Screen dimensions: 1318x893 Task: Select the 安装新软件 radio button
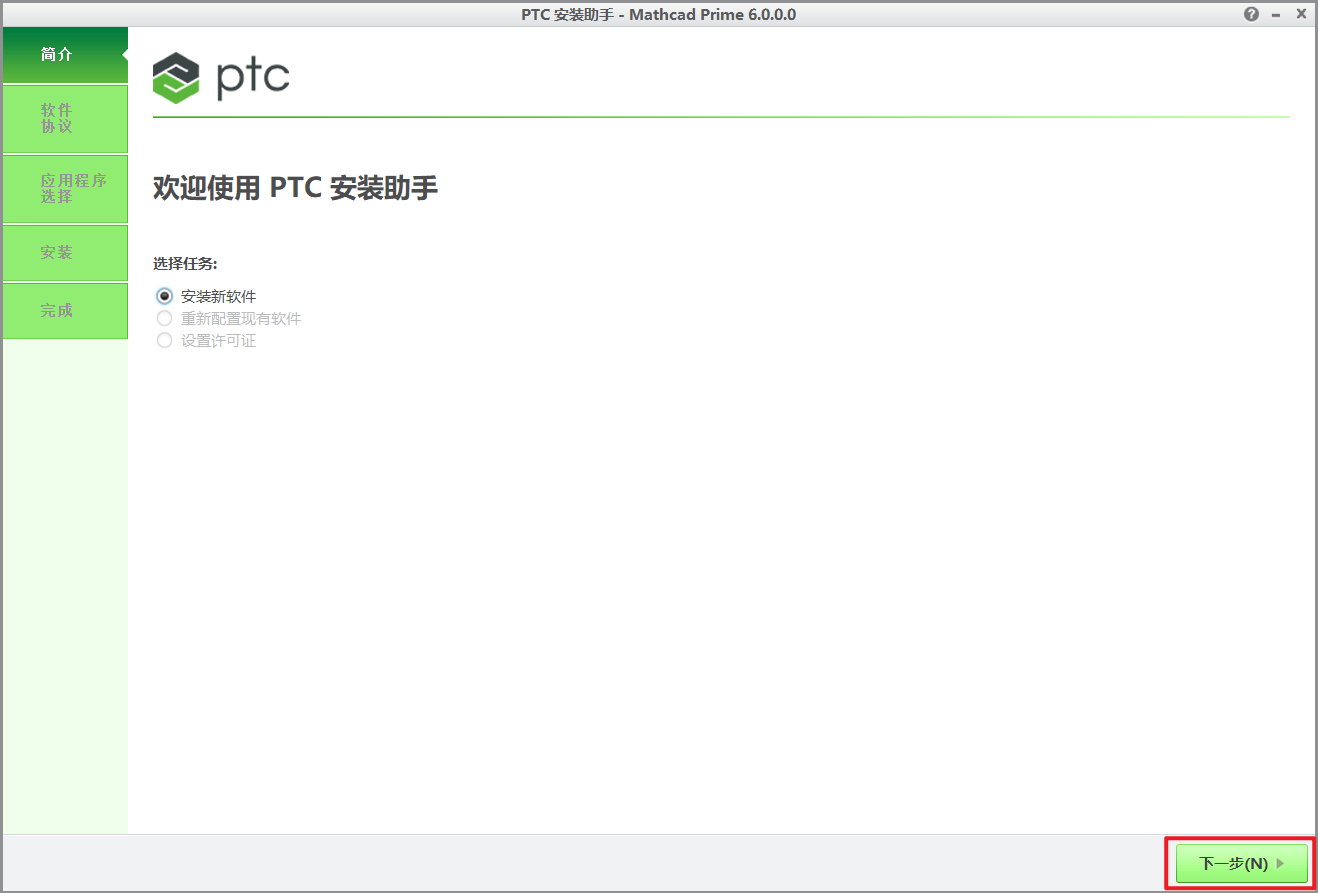[165, 297]
